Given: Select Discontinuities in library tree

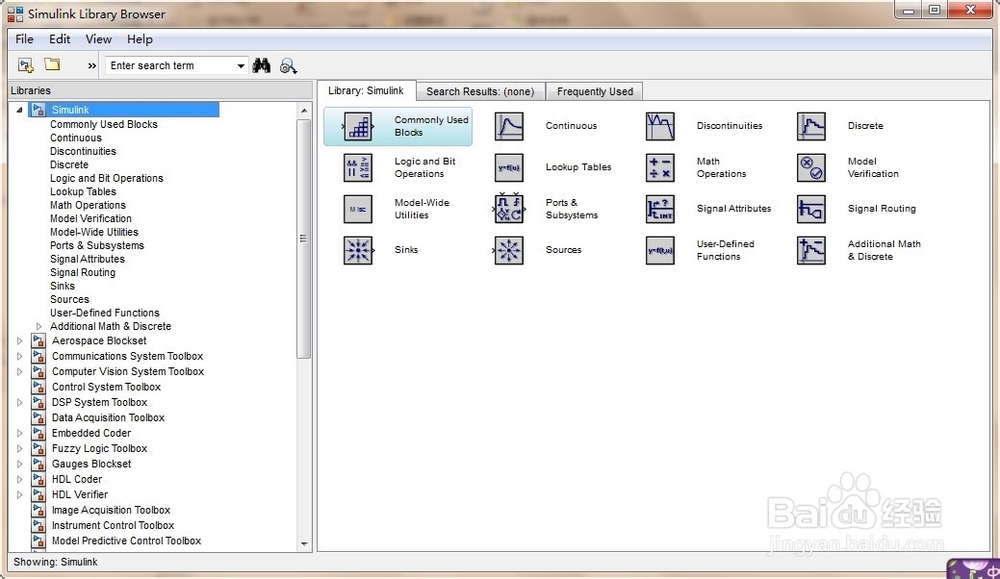Looking at the screenshot, I should 83,151.
